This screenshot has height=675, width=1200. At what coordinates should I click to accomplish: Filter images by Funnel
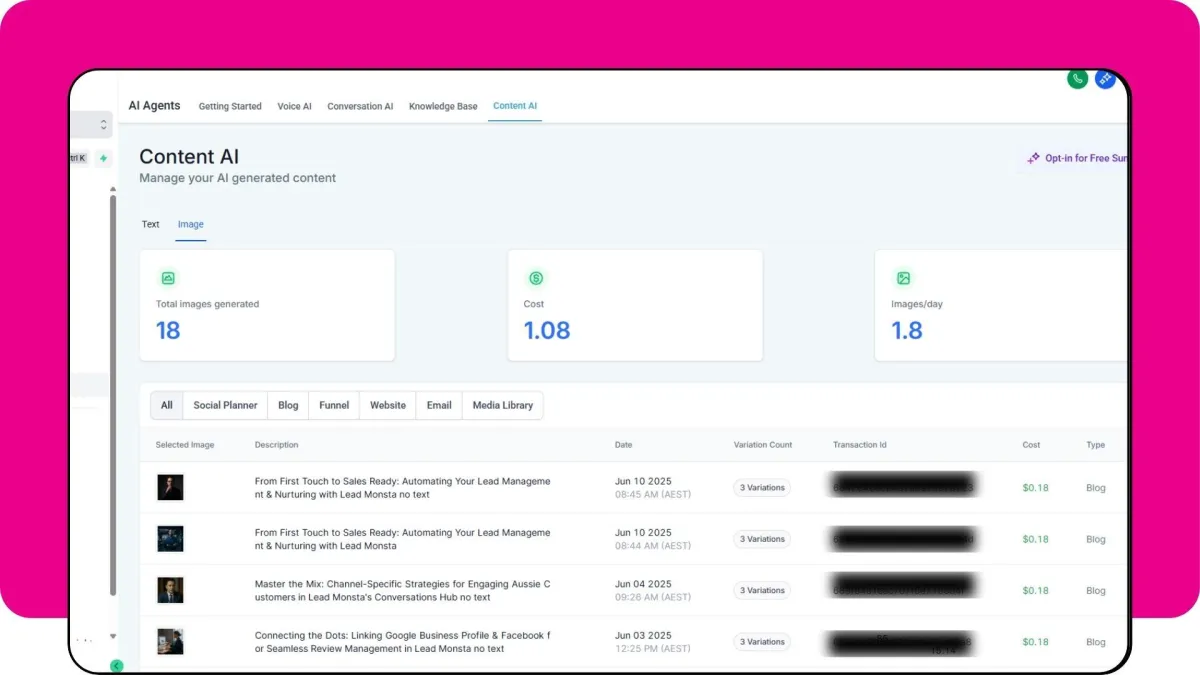(335, 405)
